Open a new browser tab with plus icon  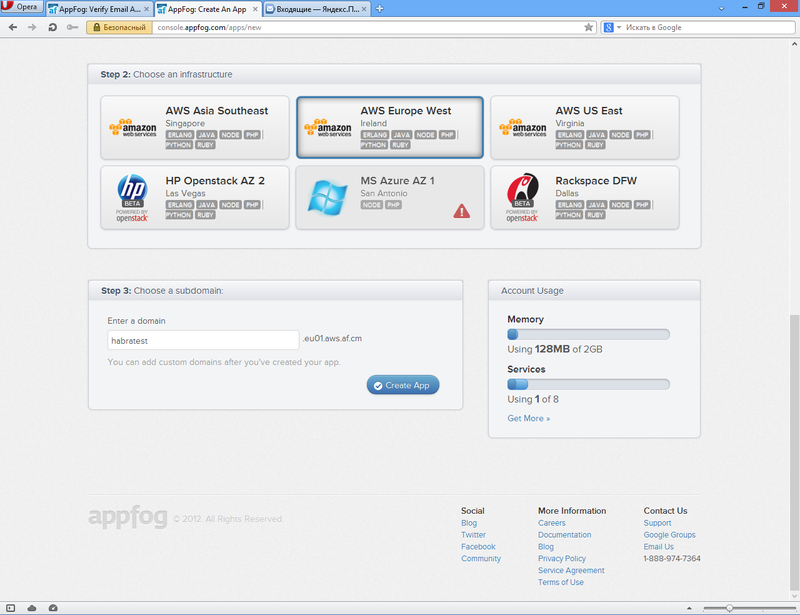[x=380, y=9]
